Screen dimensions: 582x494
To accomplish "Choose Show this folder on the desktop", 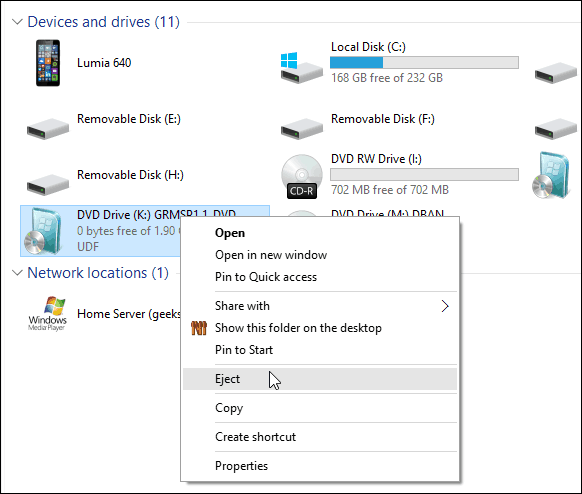I will 320,328.
